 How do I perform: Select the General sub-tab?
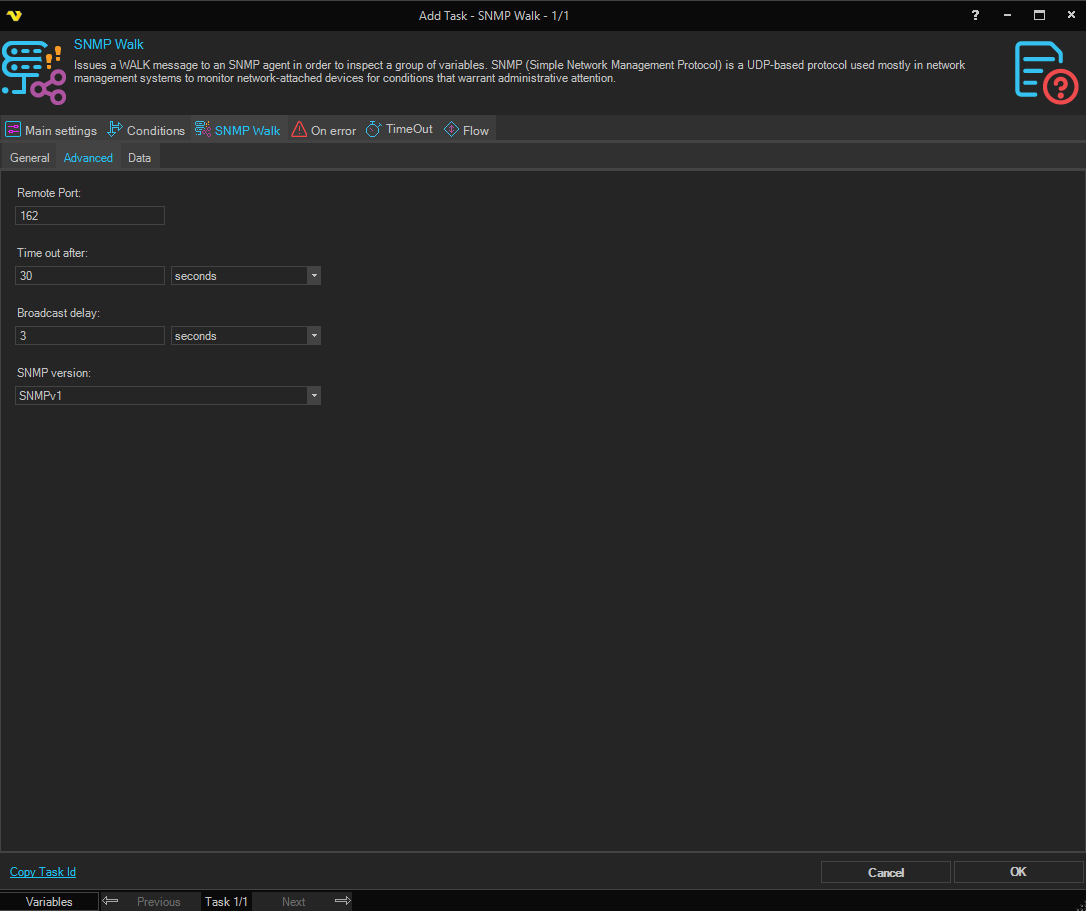pos(30,158)
